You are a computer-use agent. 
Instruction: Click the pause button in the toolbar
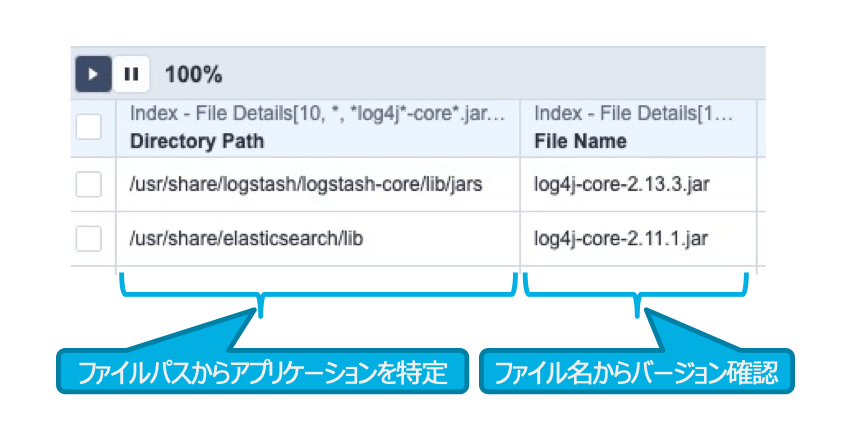click(131, 74)
